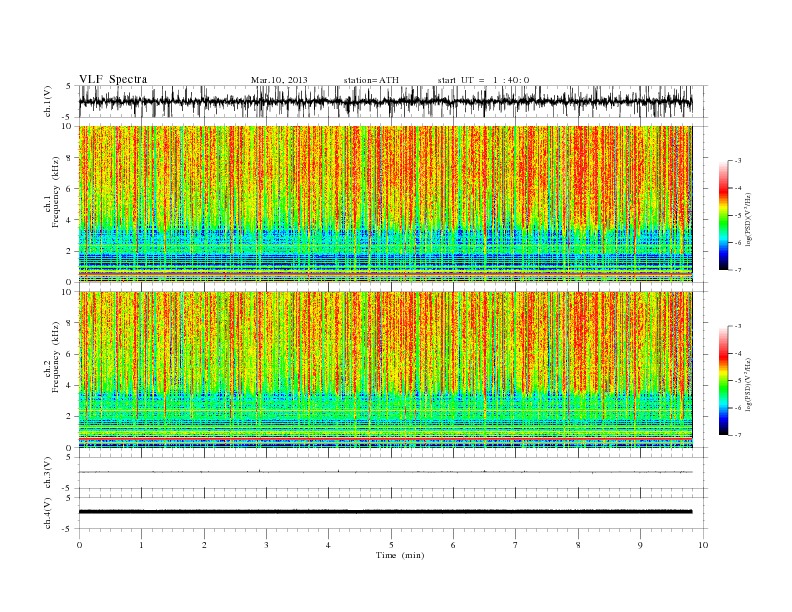This screenshot has height=612, width=792.
Task: Click the "ch.4(V)" axis label
Action: tap(48, 513)
